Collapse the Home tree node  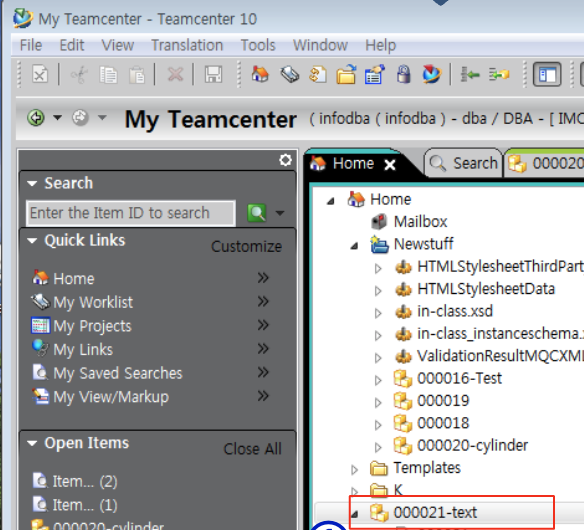coord(331,201)
